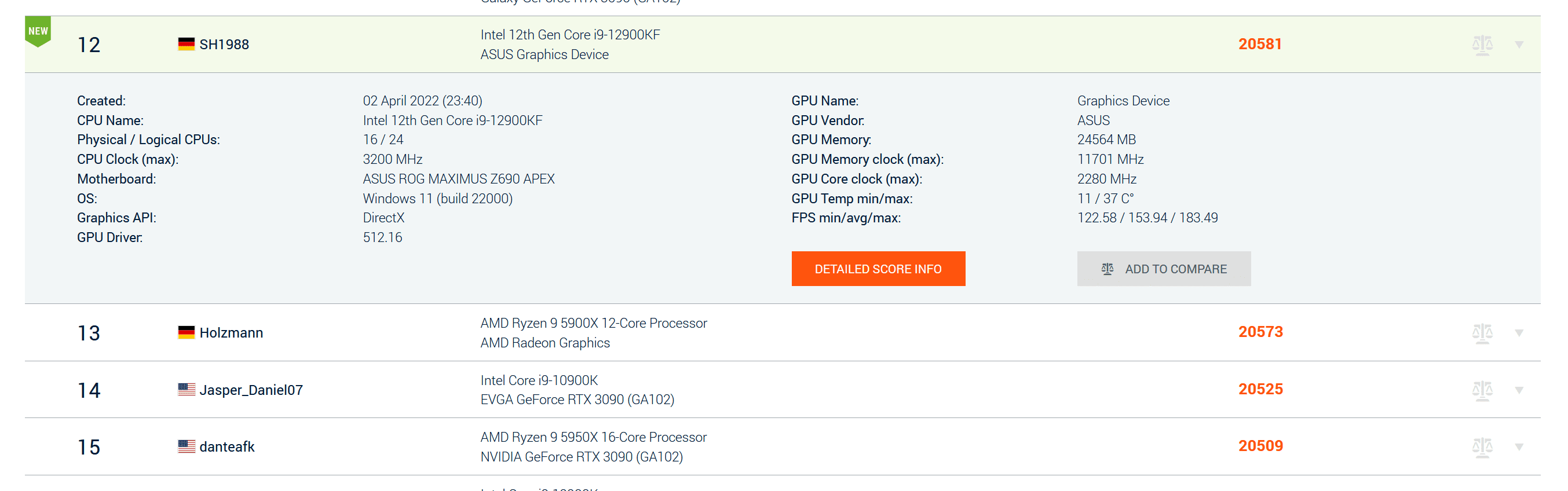Image resolution: width=1568 pixels, height=491 pixels.
Task: Expand Holzmann result details arrow
Action: coord(1519,333)
